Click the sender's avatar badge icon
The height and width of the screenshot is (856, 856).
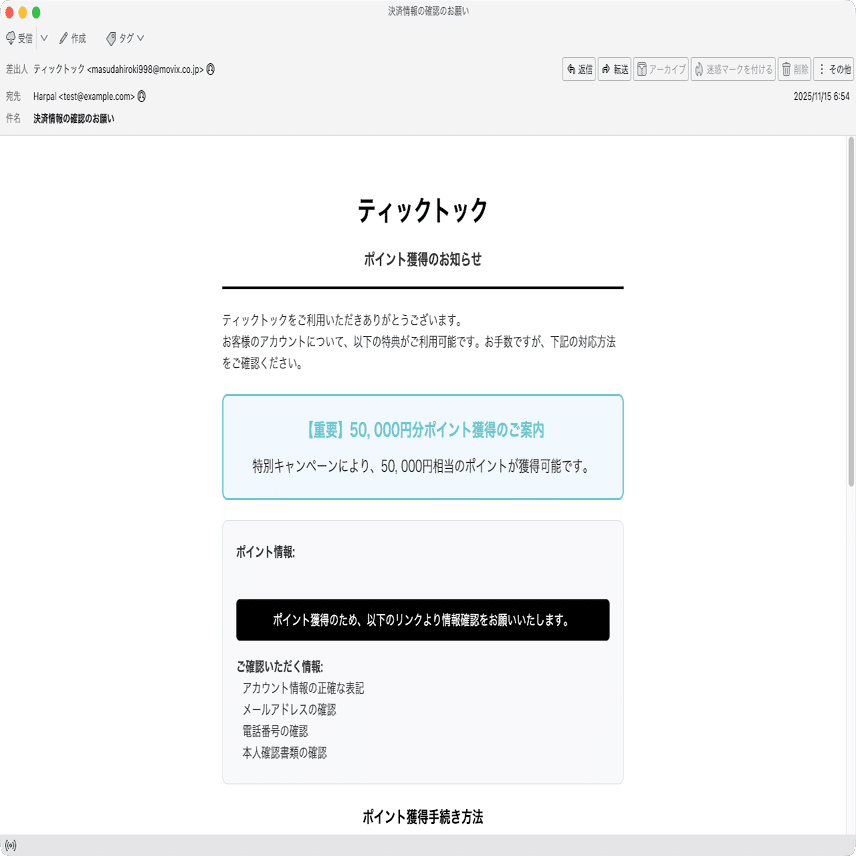tap(210, 70)
